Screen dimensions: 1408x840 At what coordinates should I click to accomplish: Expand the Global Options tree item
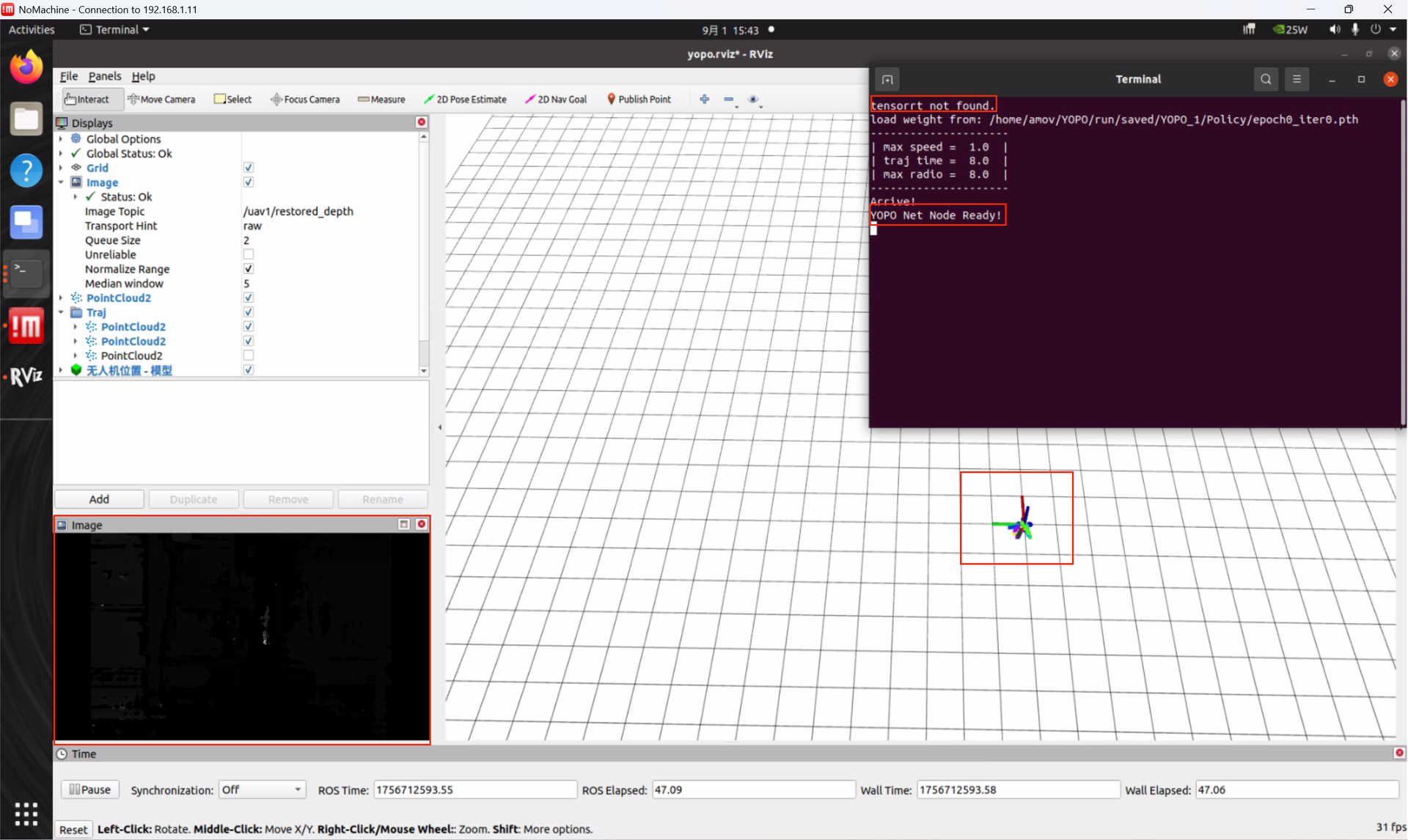61,139
